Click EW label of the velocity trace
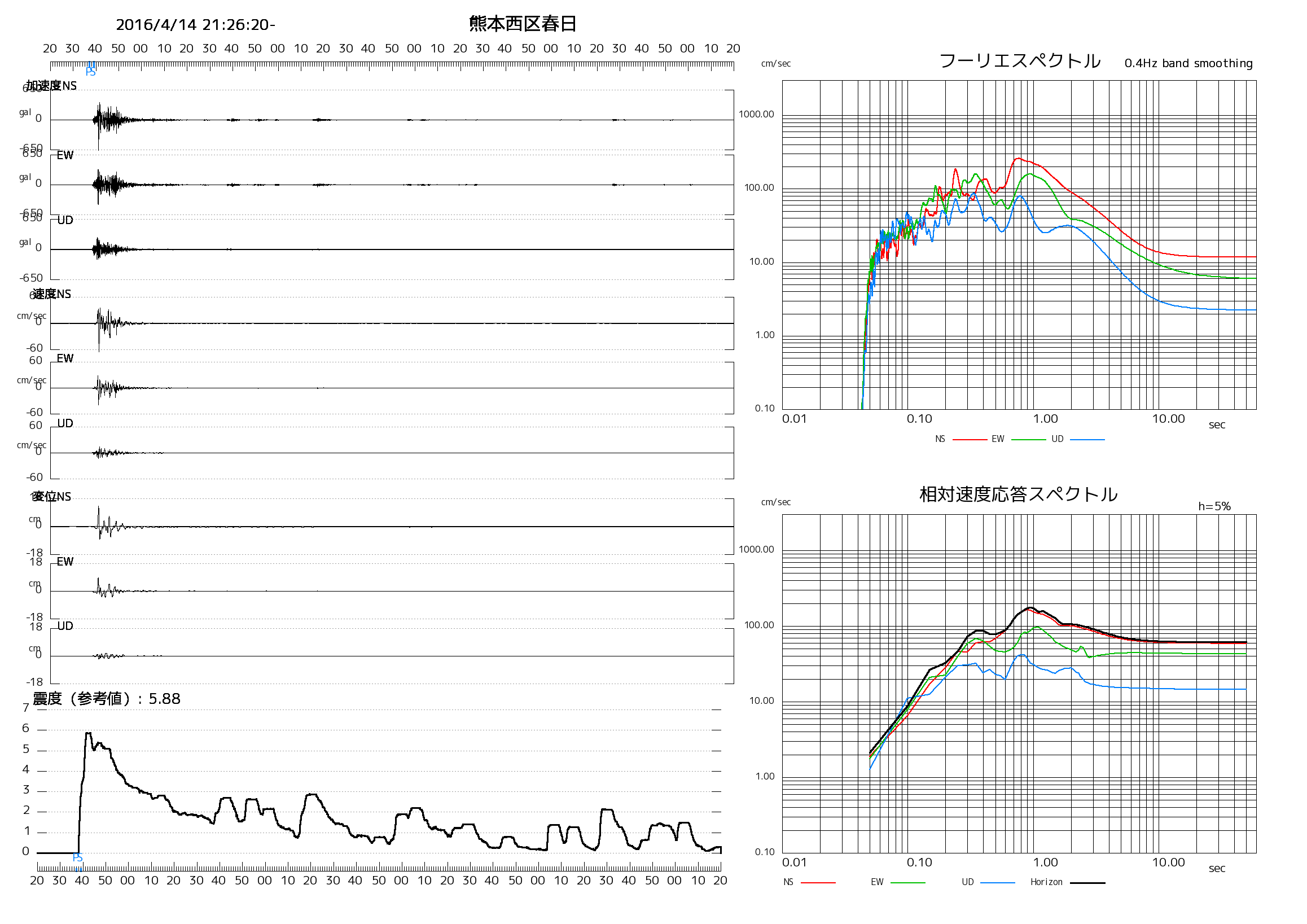This screenshot has width=1307, height=924. click(65, 358)
